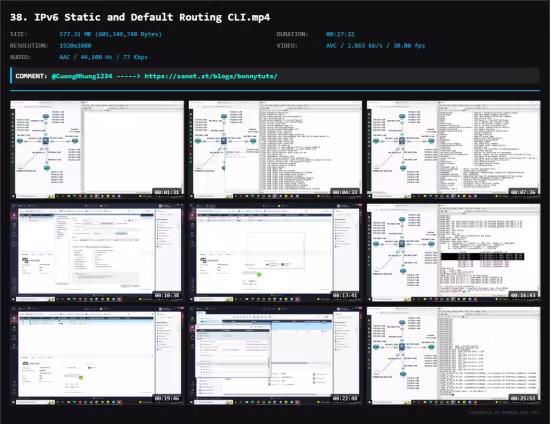Click the "DURATION:" field label
The width and height of the screenshot is (550, 424).
coord(292,34)
